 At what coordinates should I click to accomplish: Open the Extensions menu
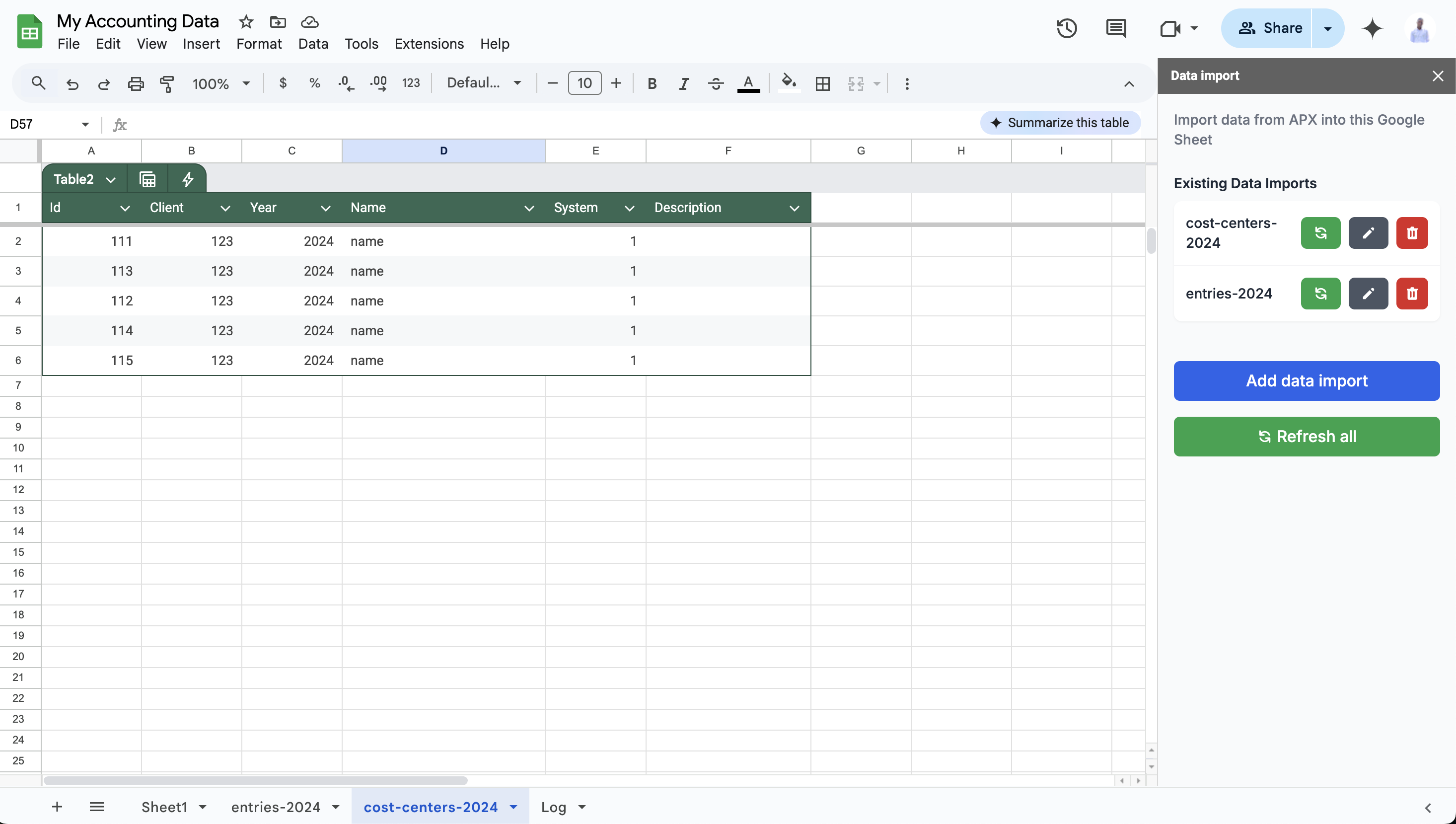coord(429,44)
